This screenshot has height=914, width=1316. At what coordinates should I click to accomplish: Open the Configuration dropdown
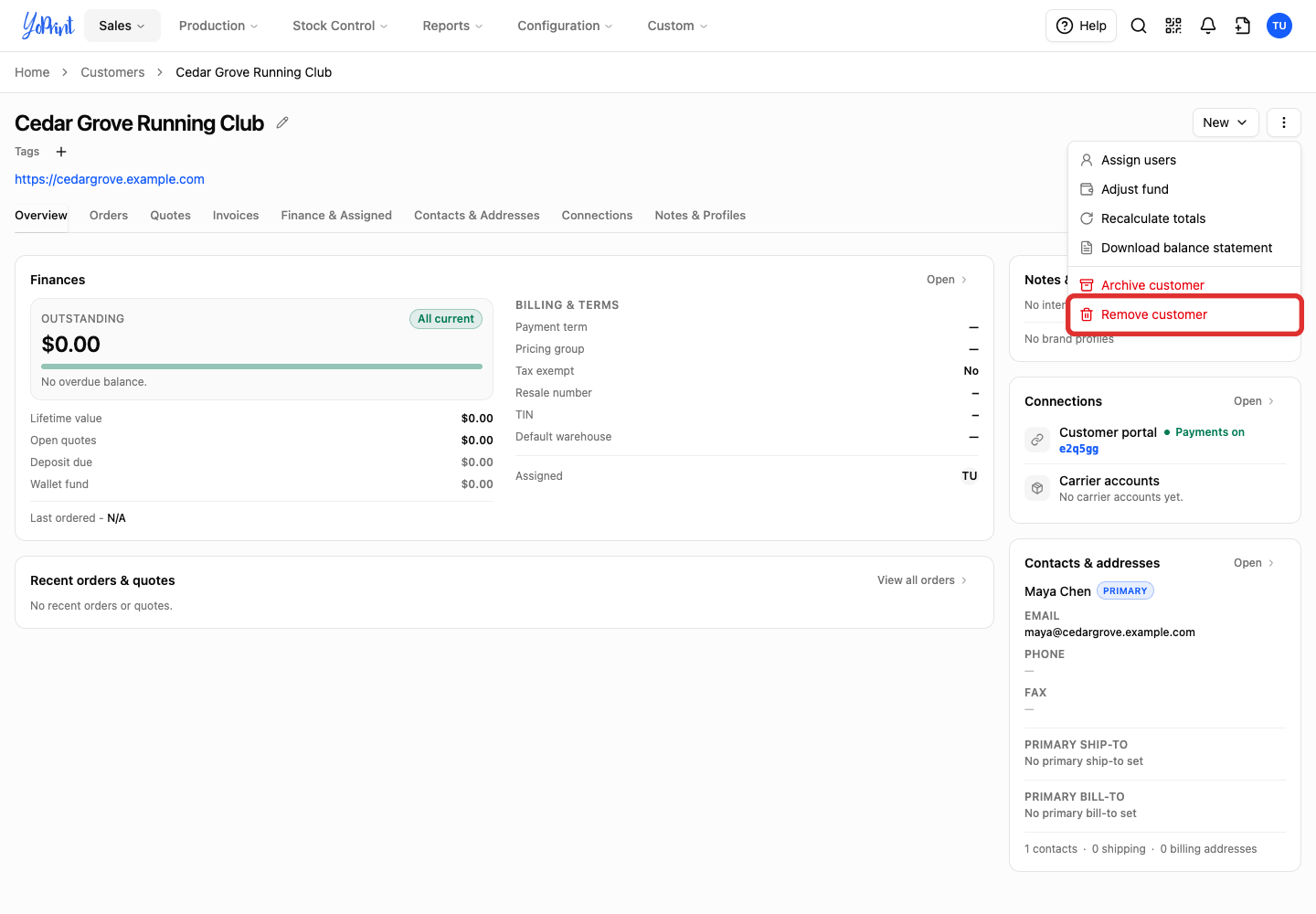565,26
